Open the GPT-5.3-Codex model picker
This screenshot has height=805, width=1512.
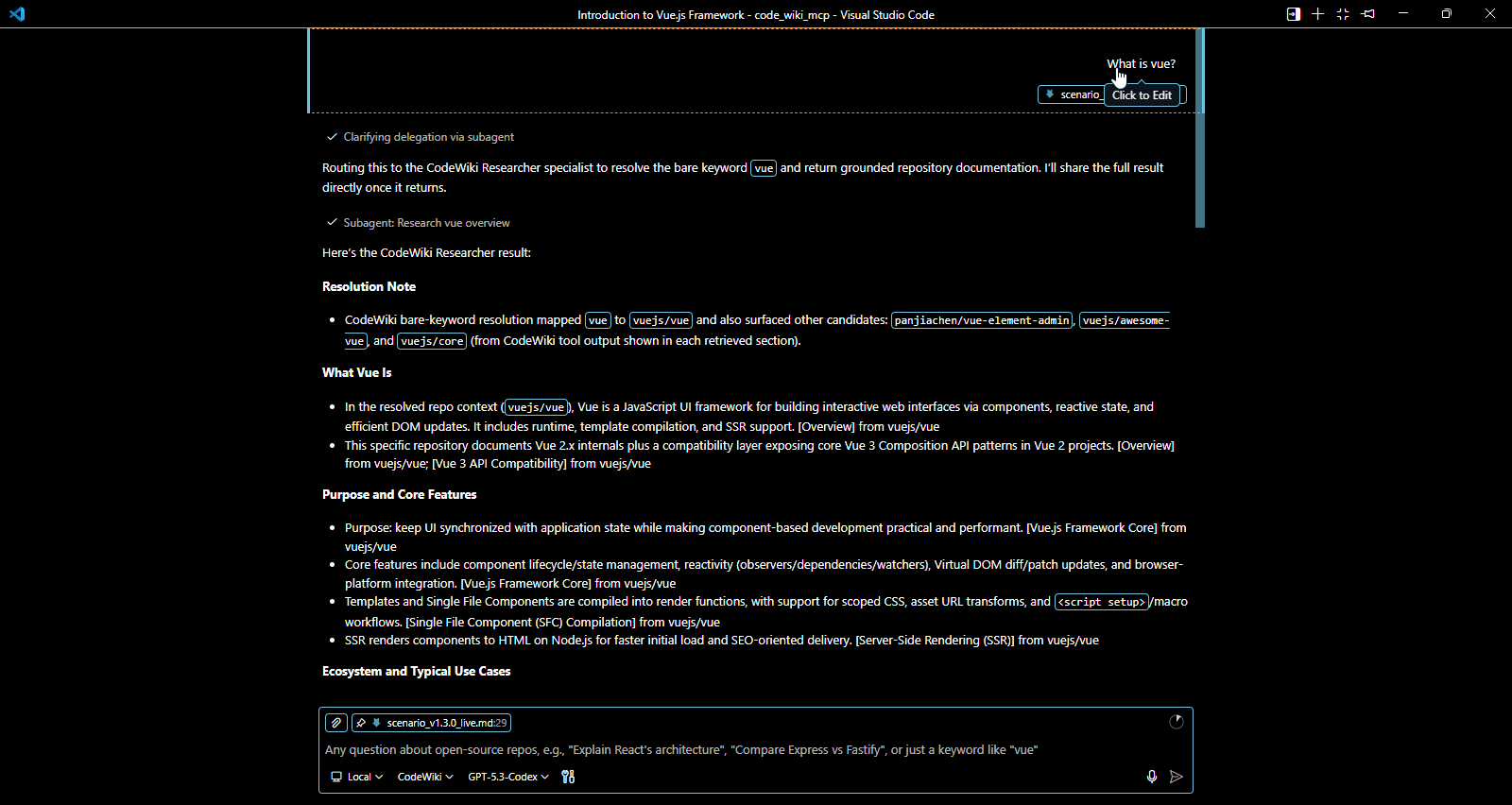[x=508, y=777]
